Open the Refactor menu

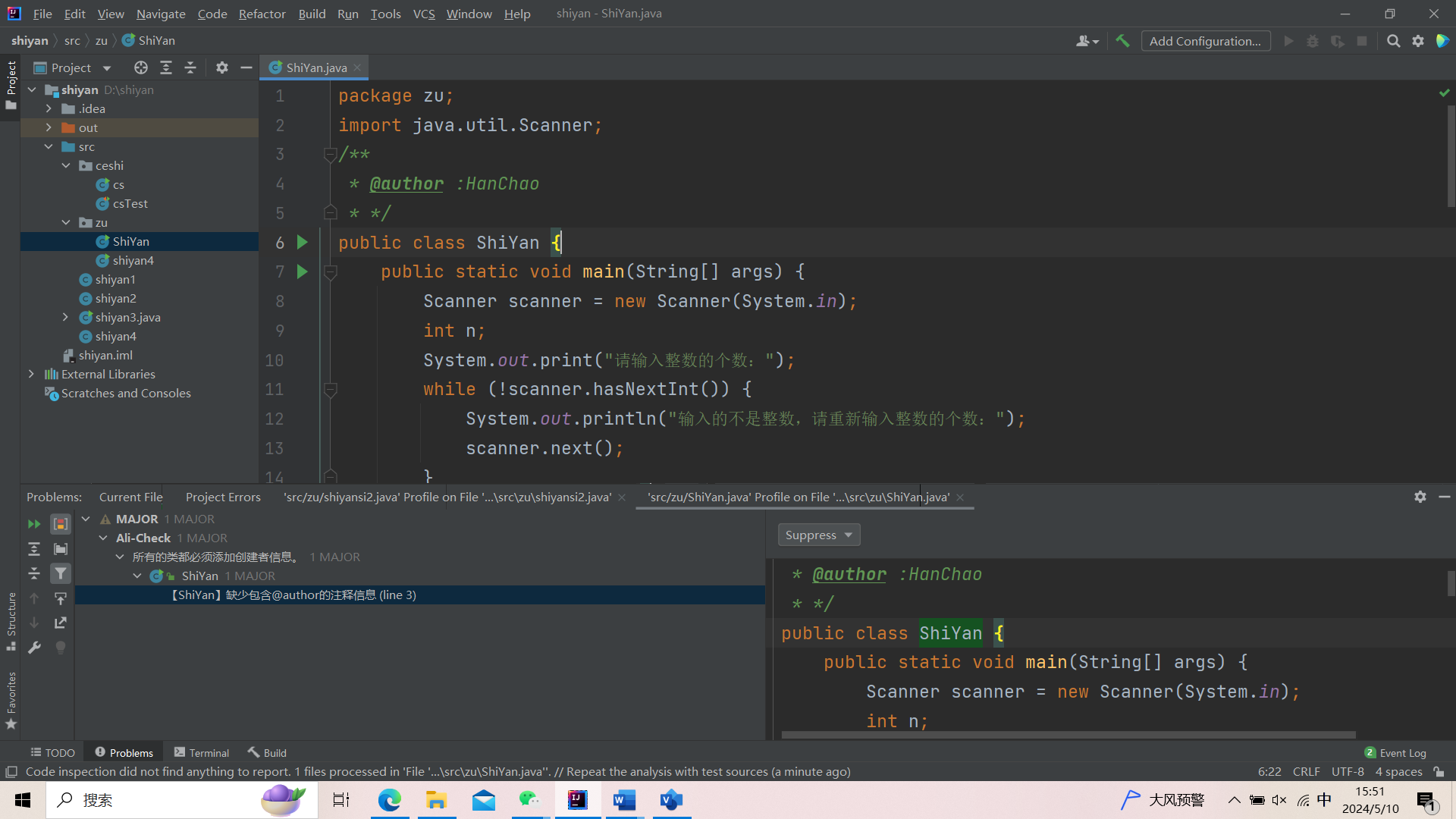[262, 14]
